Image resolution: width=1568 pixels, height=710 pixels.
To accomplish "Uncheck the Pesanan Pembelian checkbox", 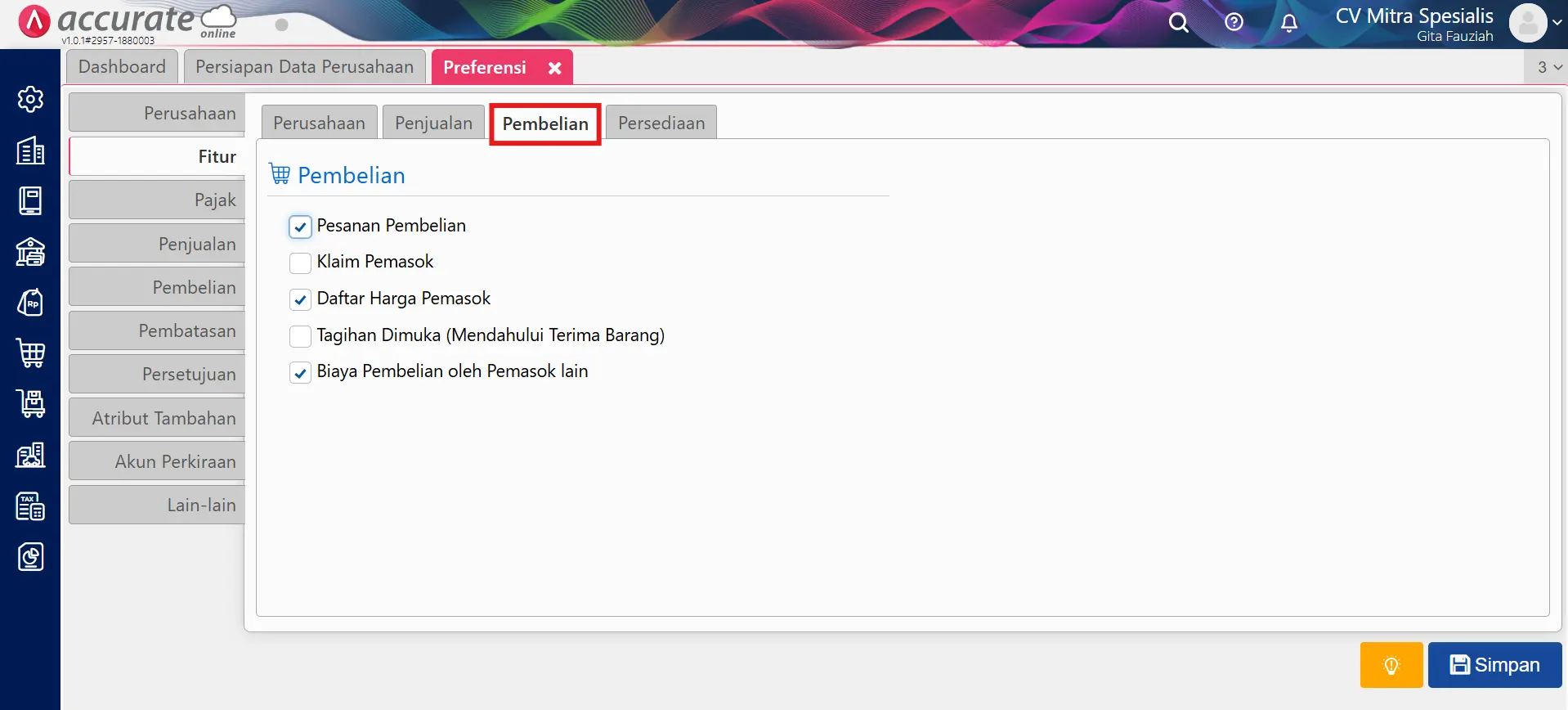I will 300,227.
